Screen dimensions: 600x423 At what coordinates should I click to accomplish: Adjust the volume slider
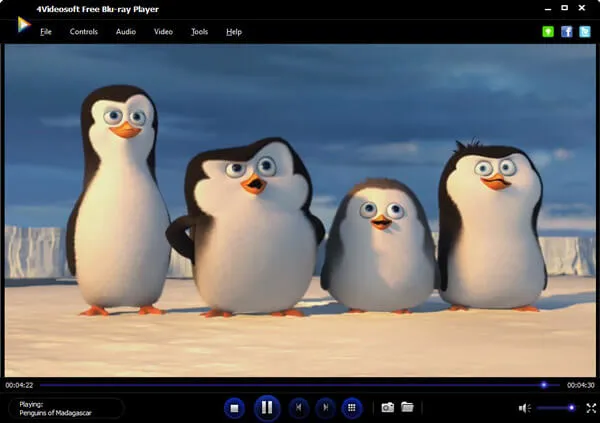[555, 408]
